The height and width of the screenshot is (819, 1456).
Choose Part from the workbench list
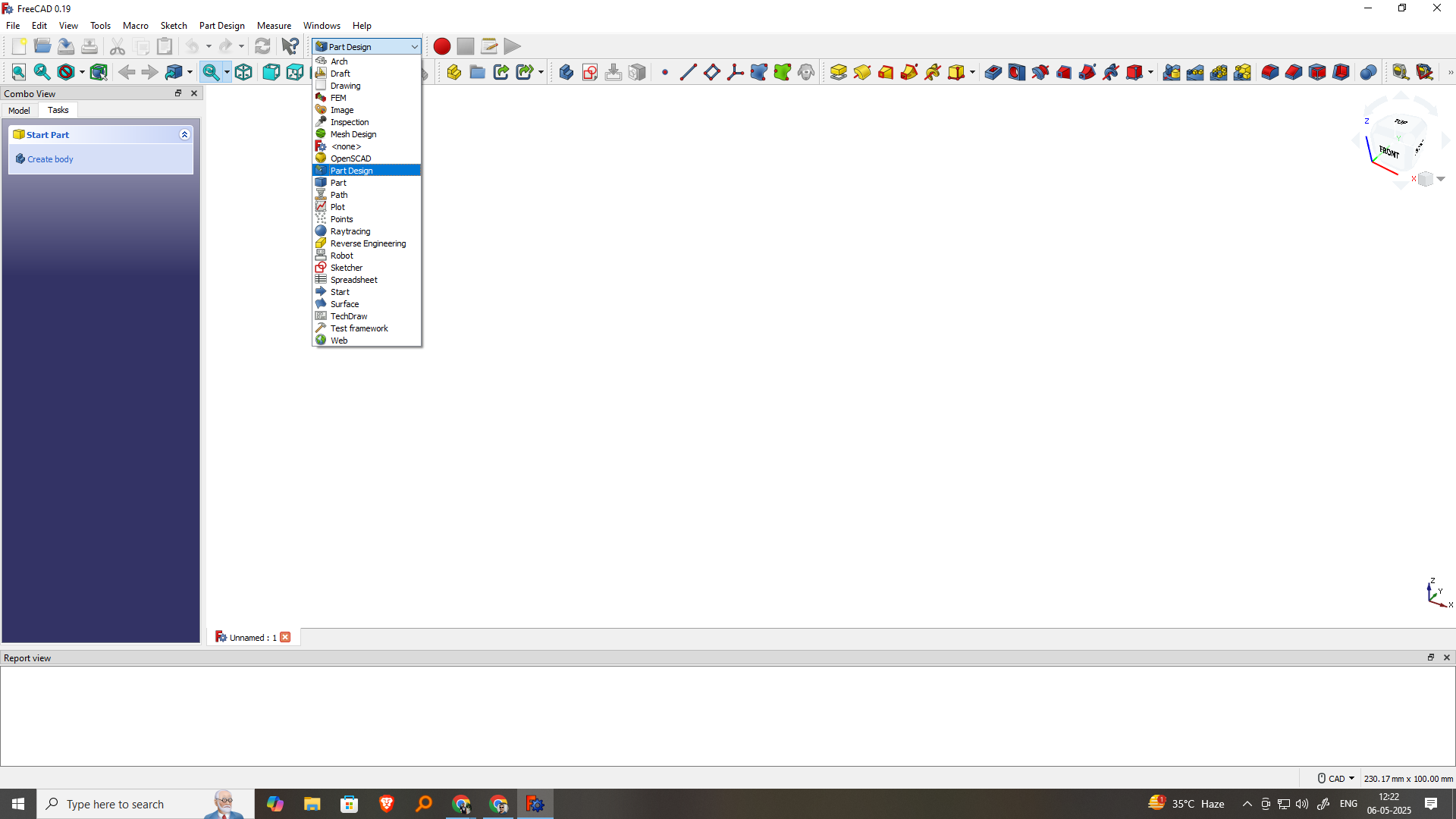367,183
